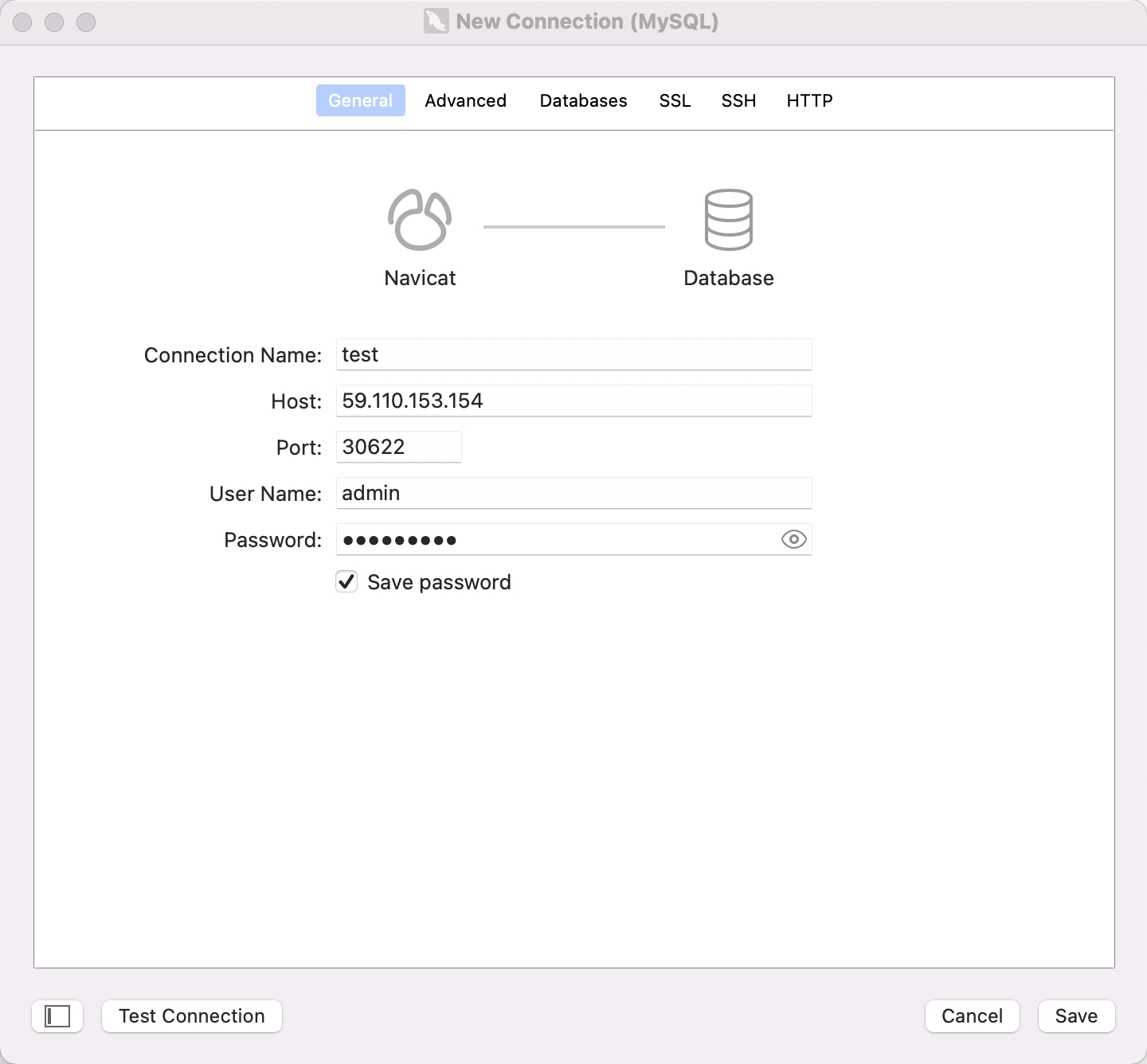
Task: Reveal password with the eye icon
Action: click(793, 540)
